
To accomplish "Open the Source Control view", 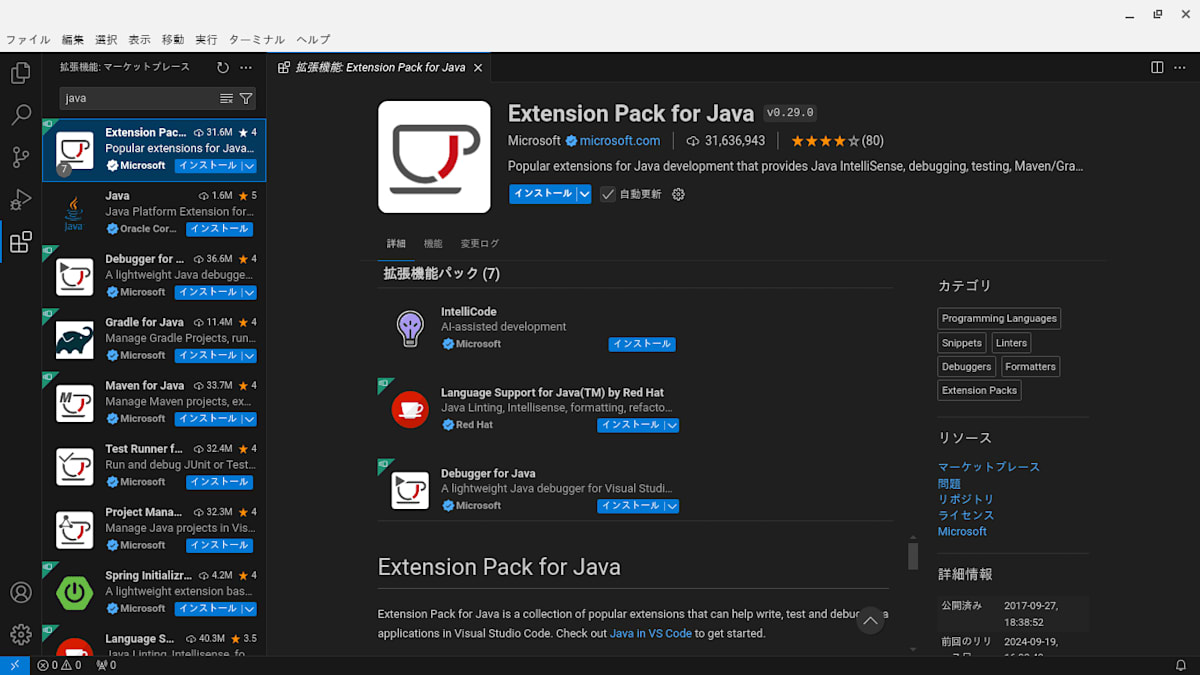I will click(20, 157).
